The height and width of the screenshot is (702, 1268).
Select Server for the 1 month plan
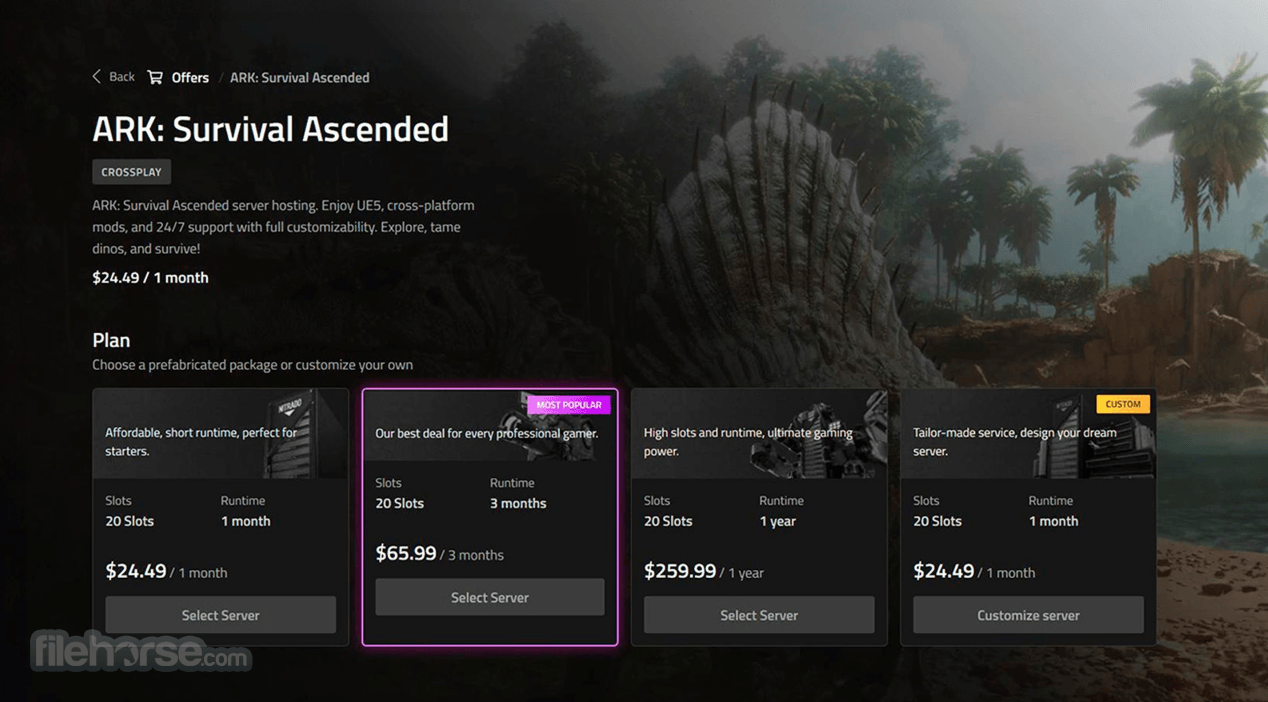click(x=221, y=615)
